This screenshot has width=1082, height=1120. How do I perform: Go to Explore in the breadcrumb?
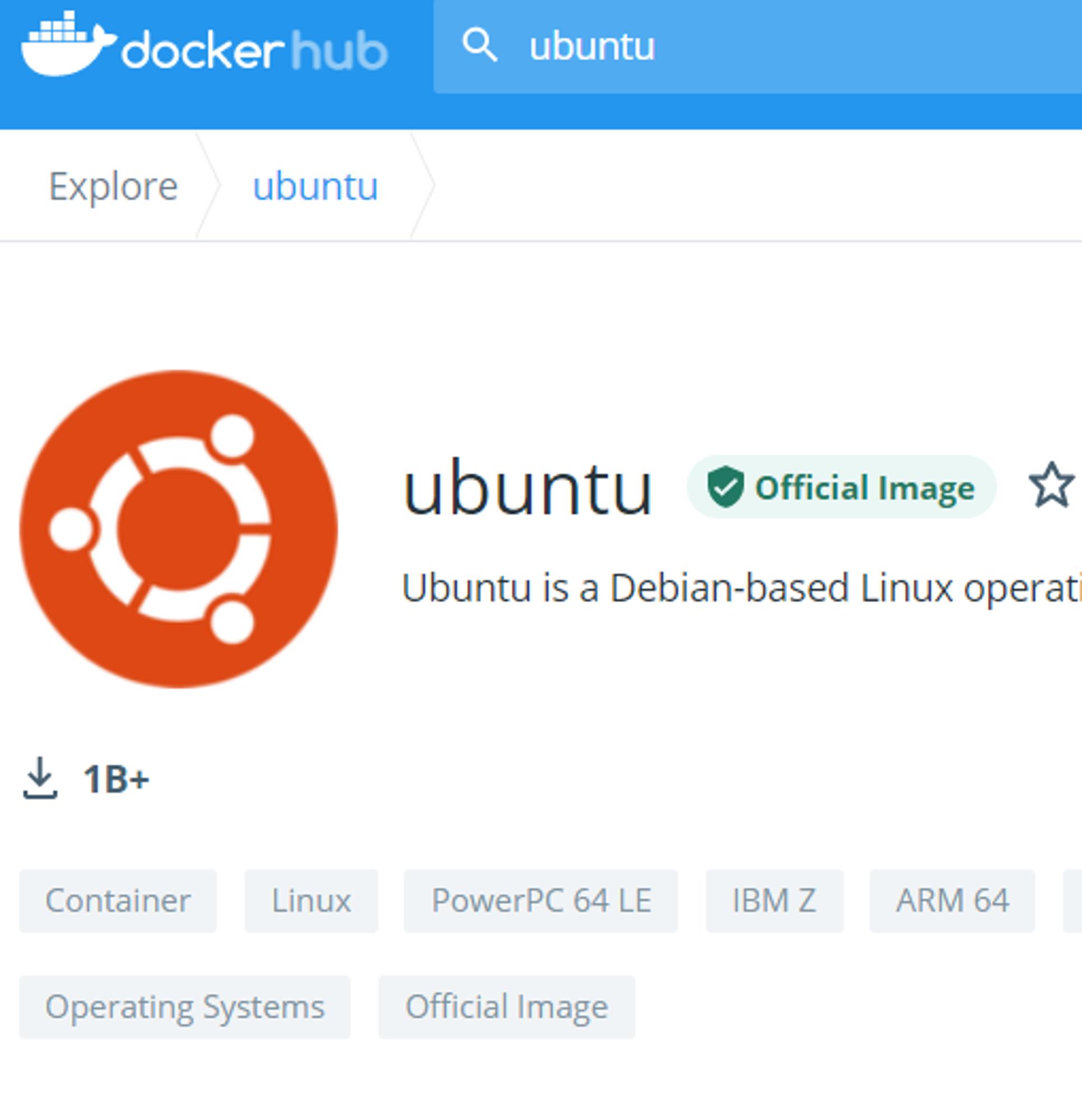pos(113,186)
